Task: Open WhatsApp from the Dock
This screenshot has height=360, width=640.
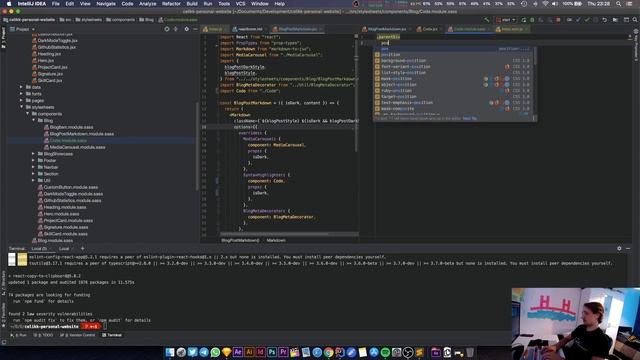Action: 215,352
